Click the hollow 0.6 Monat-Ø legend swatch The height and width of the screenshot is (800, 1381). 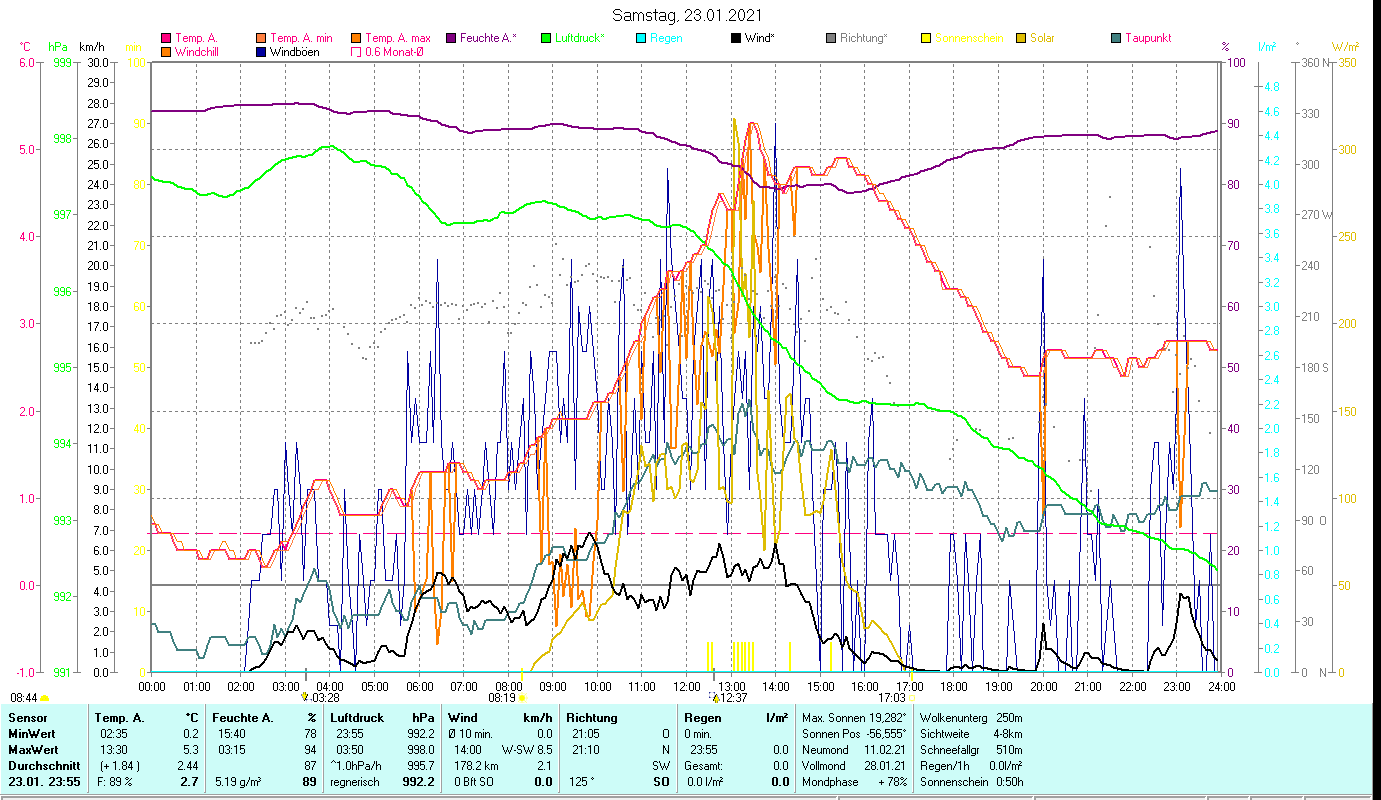[357, 52]
